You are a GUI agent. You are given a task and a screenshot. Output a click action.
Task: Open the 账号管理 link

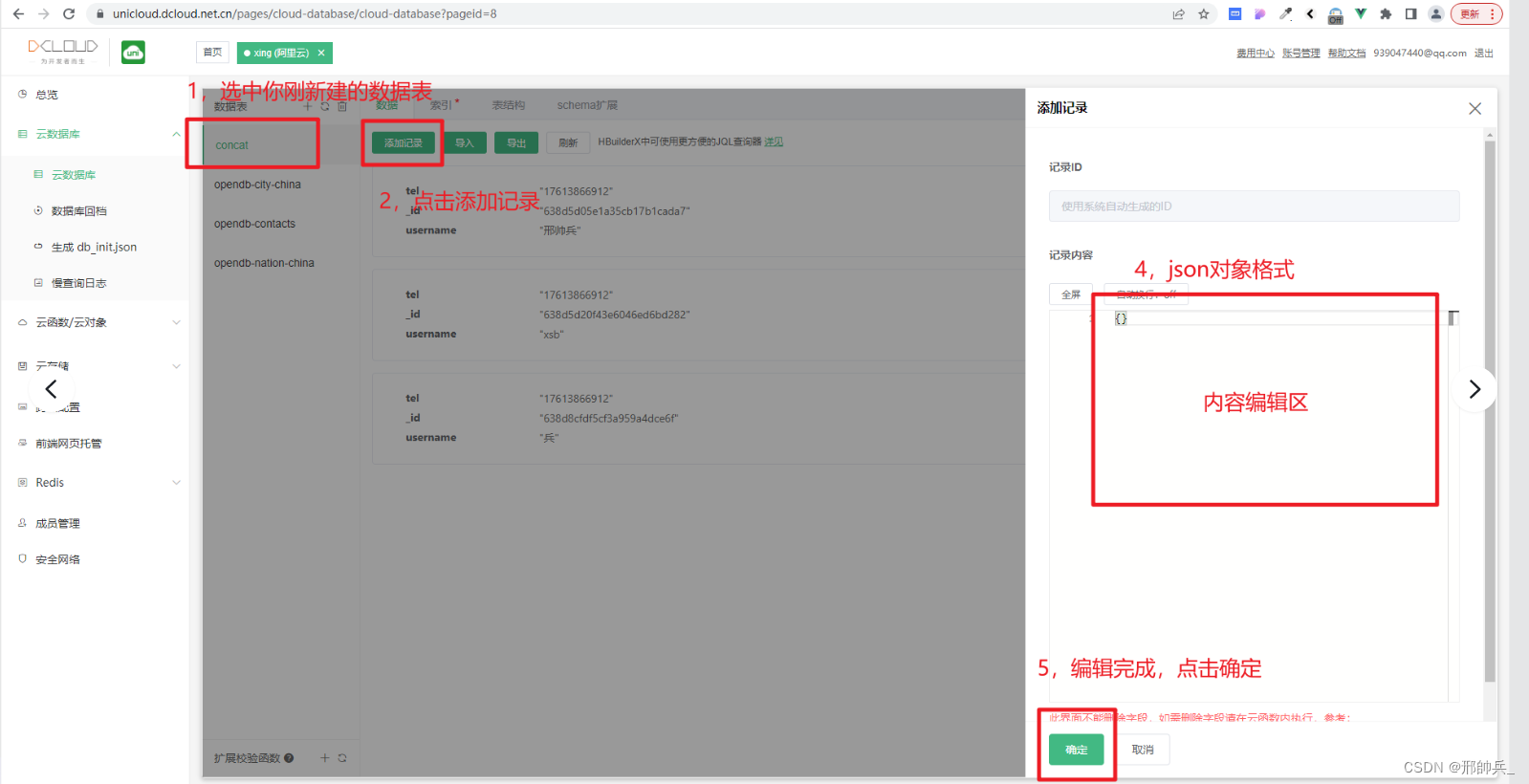1300,54
